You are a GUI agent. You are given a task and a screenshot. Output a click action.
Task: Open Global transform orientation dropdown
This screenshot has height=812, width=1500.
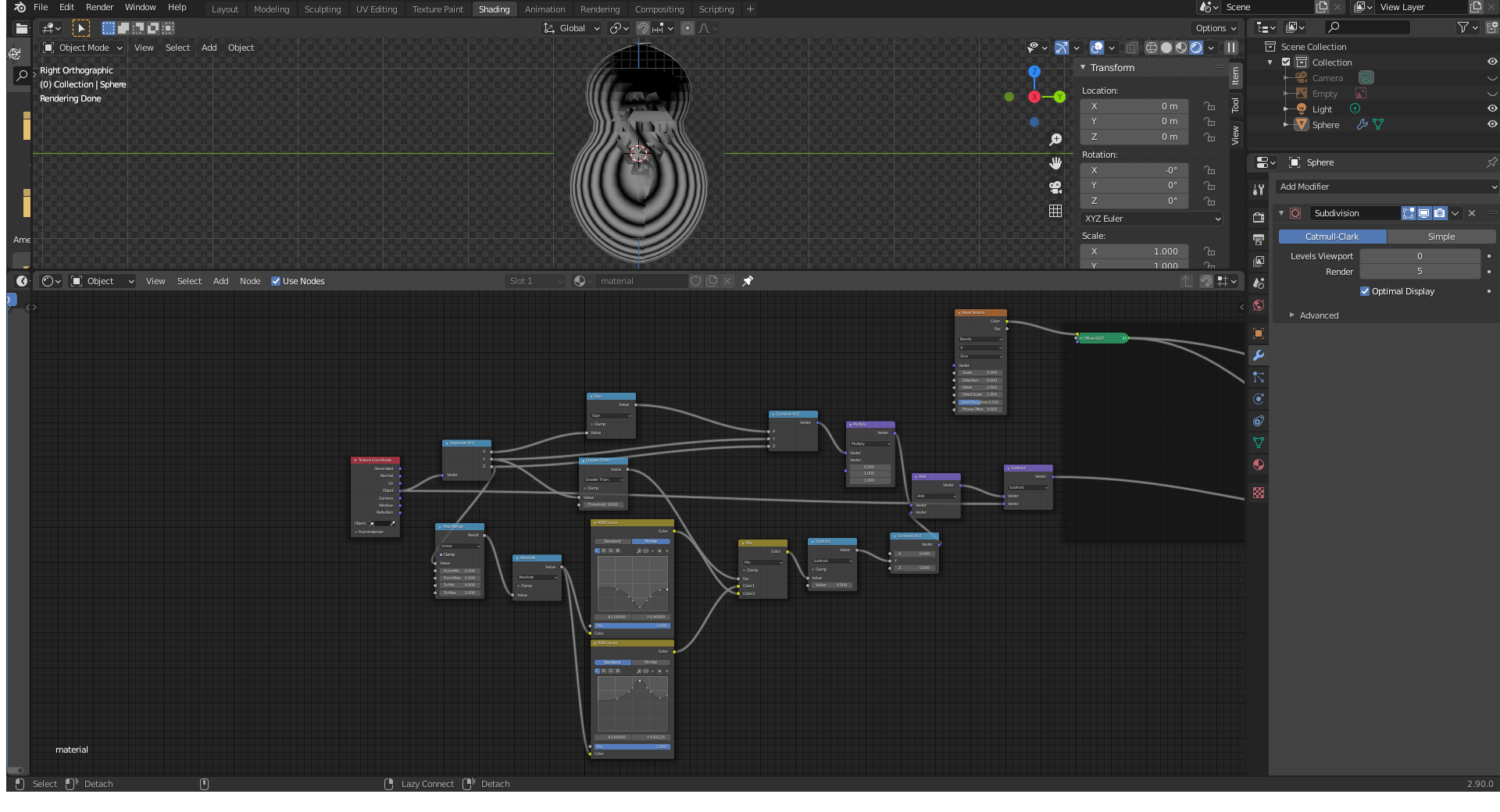click(572, 28)
